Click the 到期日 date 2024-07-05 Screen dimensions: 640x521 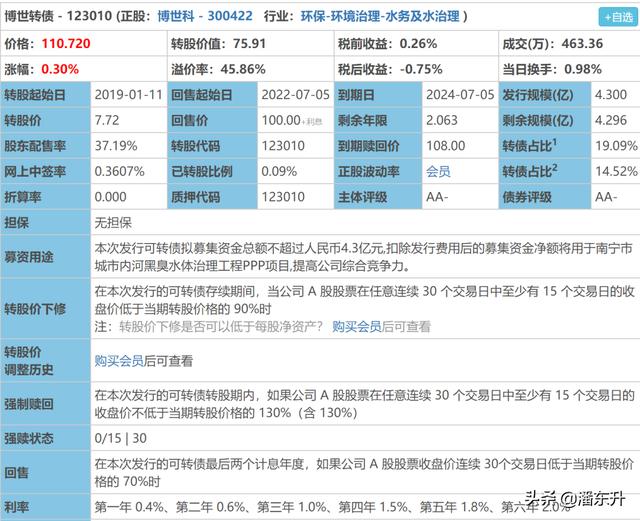coord(460,95)
